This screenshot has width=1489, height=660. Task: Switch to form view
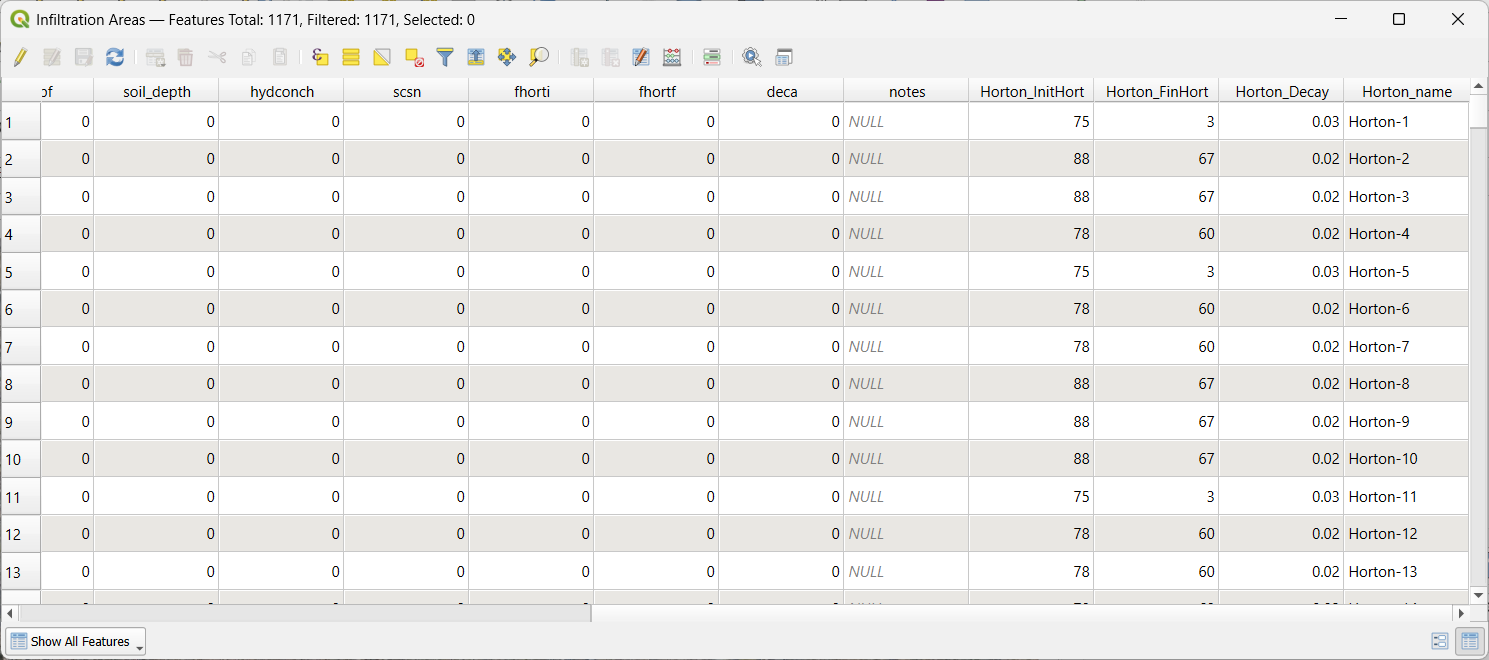click(1440, 641)
